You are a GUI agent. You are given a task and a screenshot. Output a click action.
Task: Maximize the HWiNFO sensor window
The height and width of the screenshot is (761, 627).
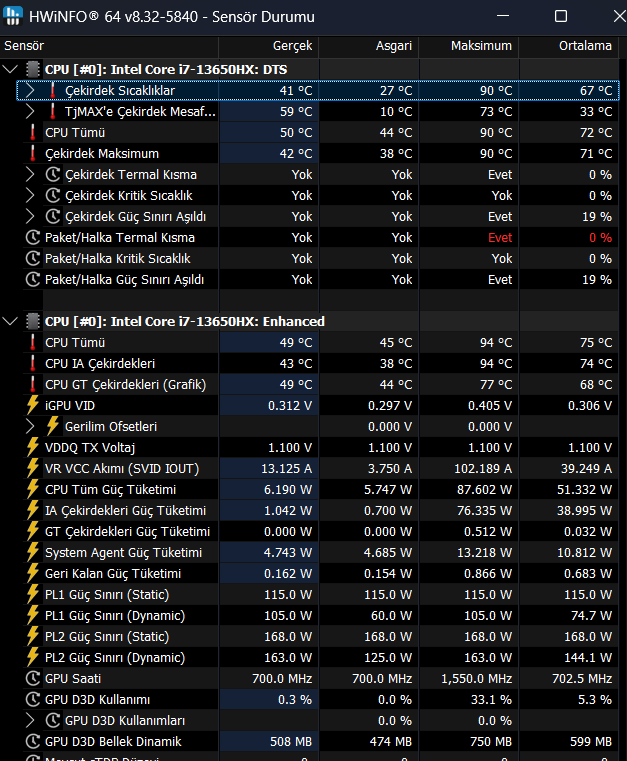coord(561,16)
